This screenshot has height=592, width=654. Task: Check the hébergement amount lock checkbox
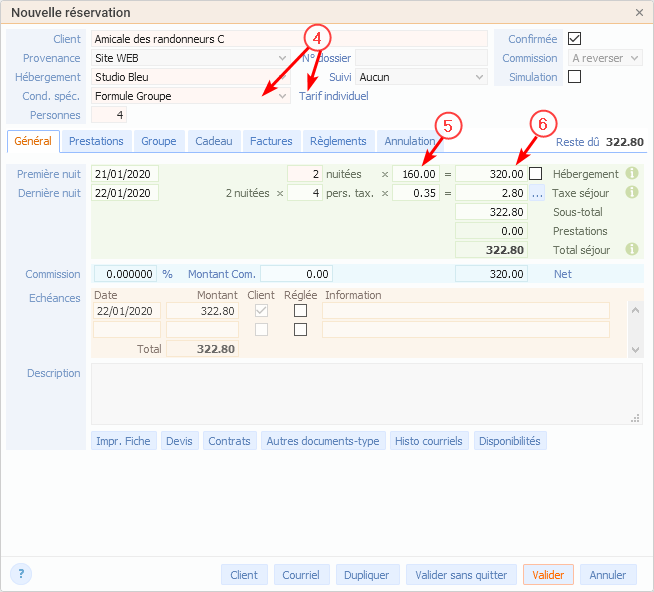[x=536, y=174]
